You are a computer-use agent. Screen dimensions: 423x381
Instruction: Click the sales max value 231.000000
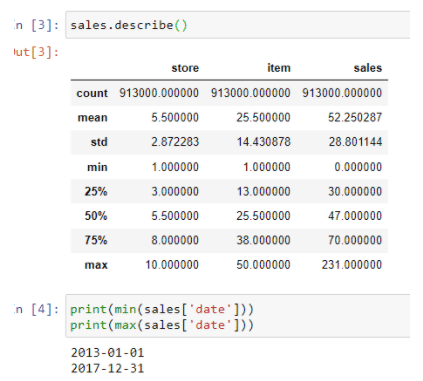point(352,265)
